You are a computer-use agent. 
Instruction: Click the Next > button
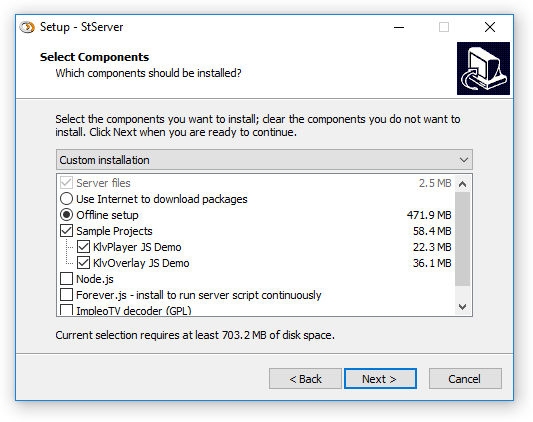(x=380, y=378)
